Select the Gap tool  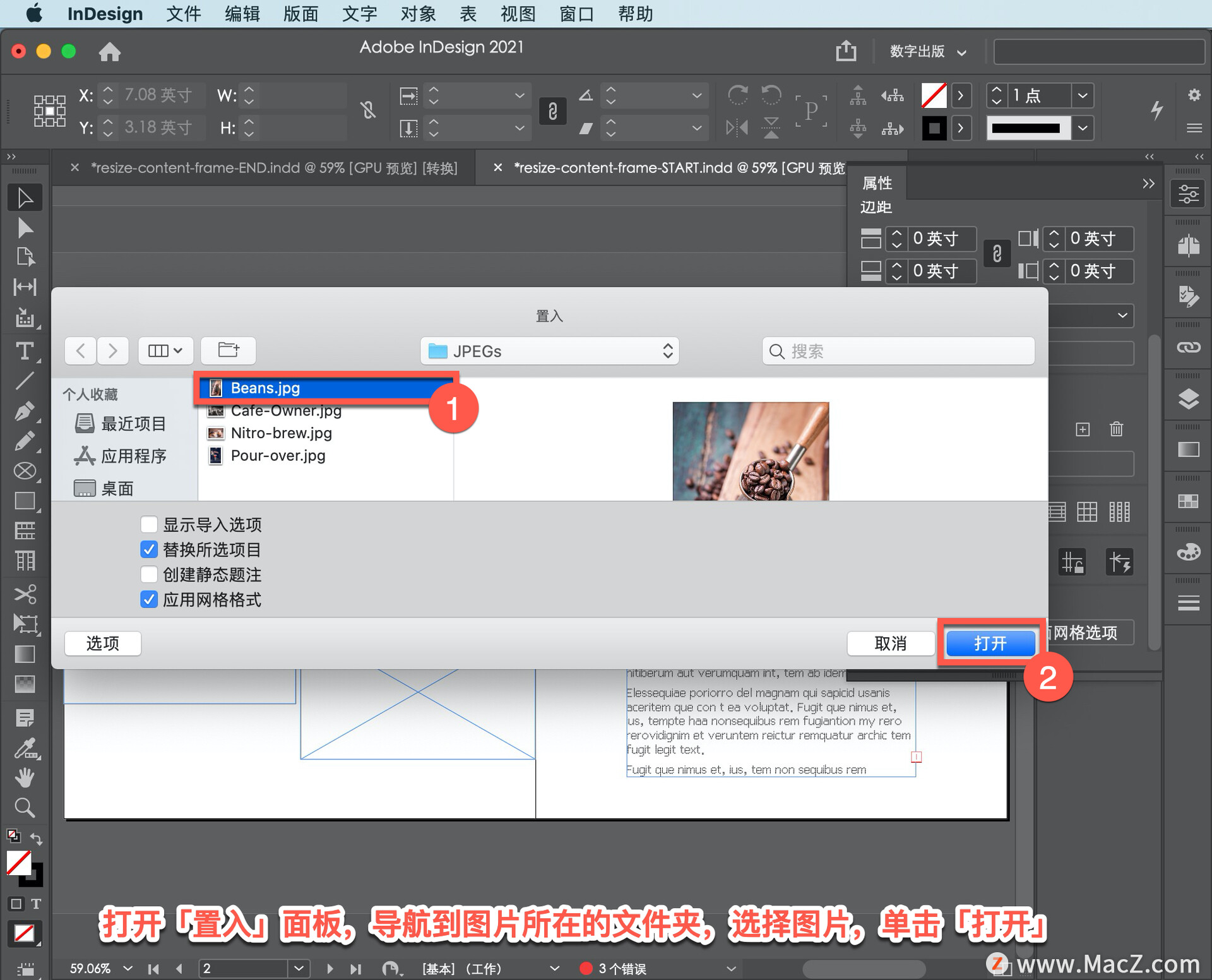click(25, 287)
